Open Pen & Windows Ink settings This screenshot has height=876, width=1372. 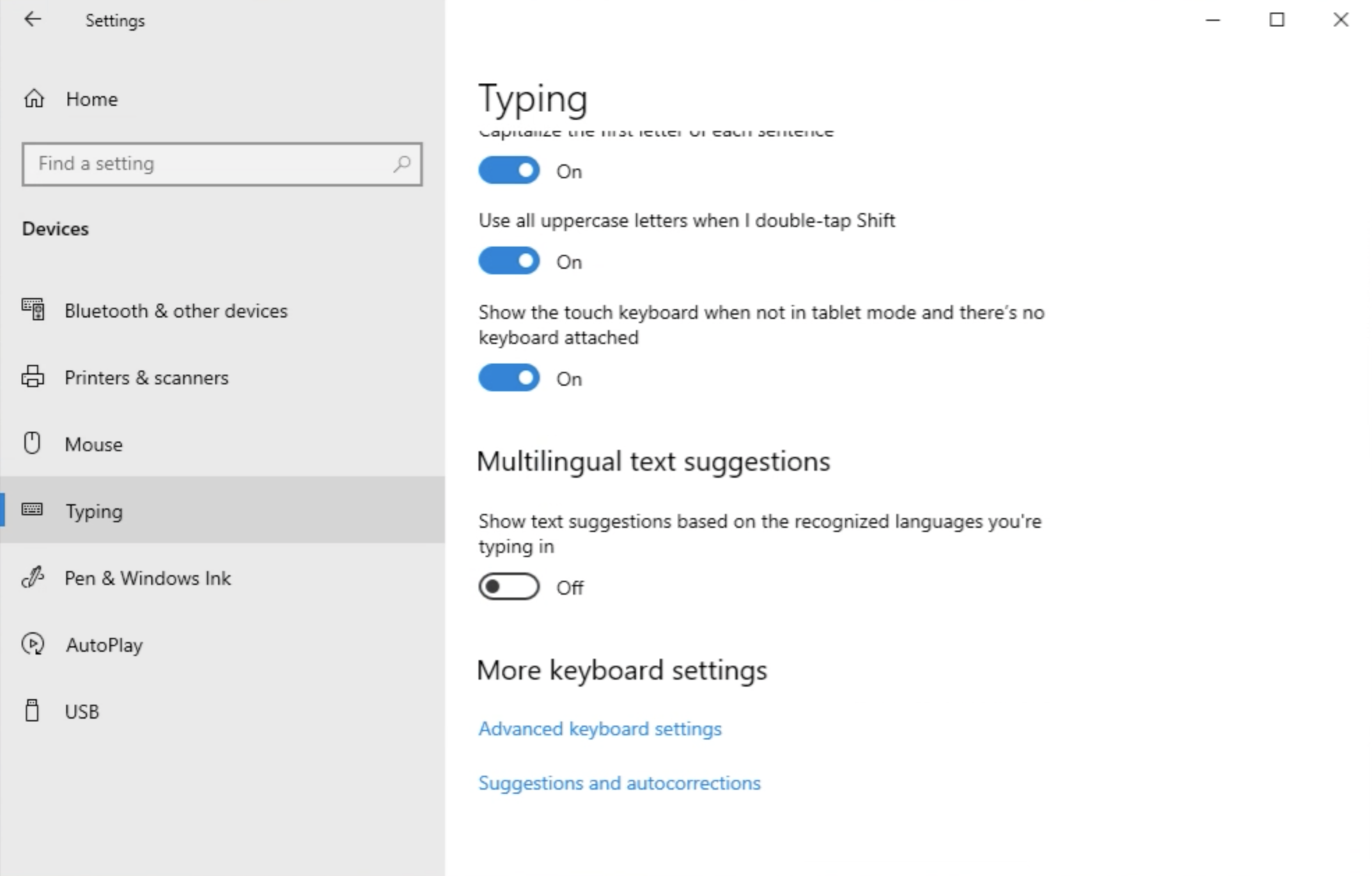click(x=32, y=577)
